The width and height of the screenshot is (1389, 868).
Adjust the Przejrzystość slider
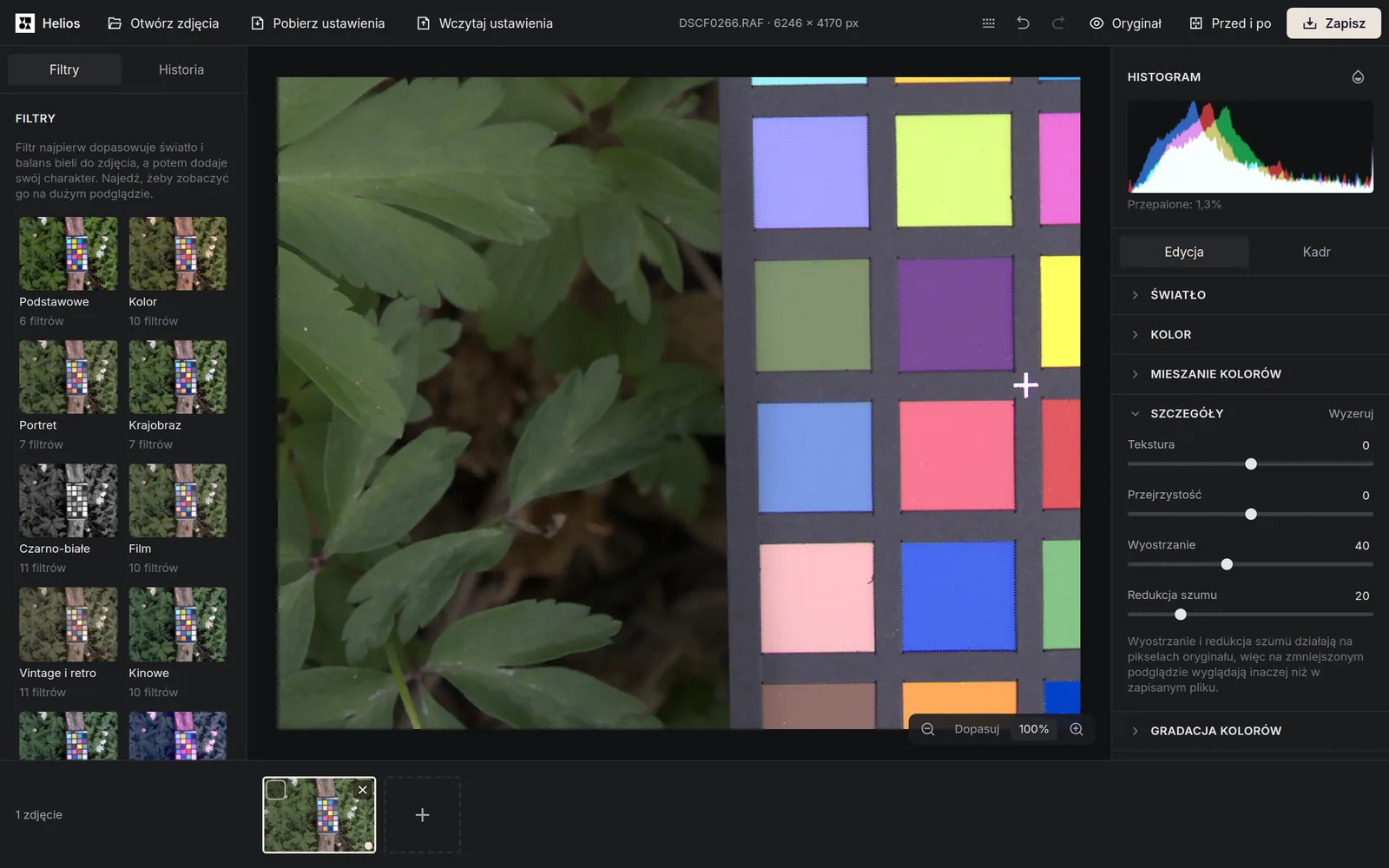(x=1250, y=515)
